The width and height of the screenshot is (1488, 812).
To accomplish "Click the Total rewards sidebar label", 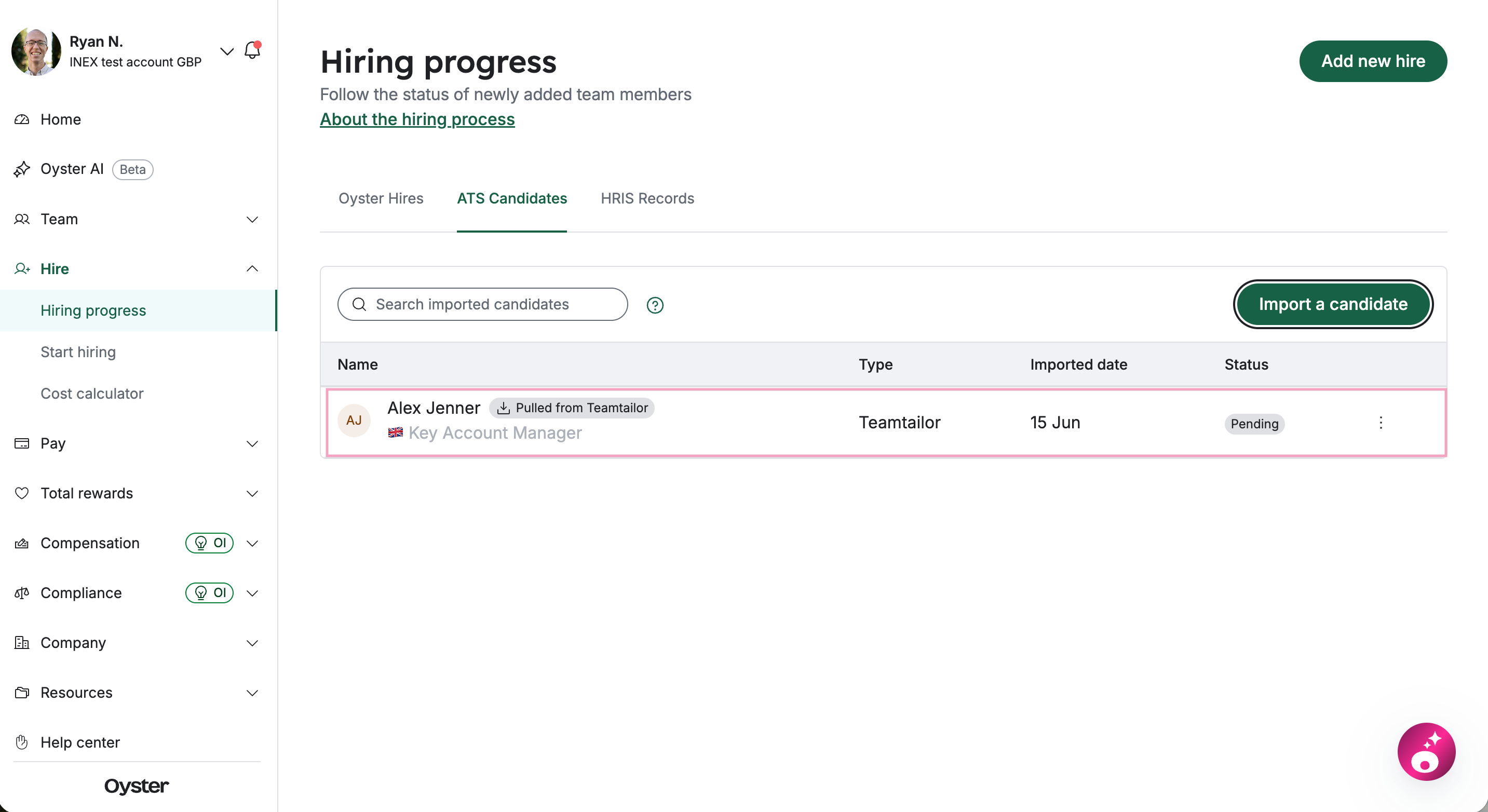I will (87, 493).
